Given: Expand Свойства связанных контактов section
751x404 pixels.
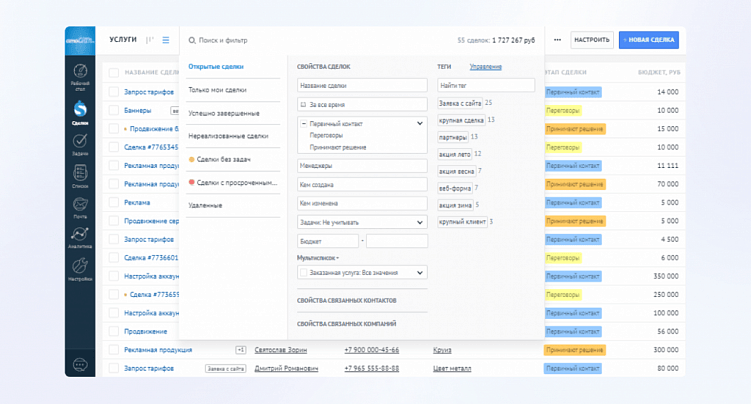Looking at the screenshot, I should click(347, 300).
